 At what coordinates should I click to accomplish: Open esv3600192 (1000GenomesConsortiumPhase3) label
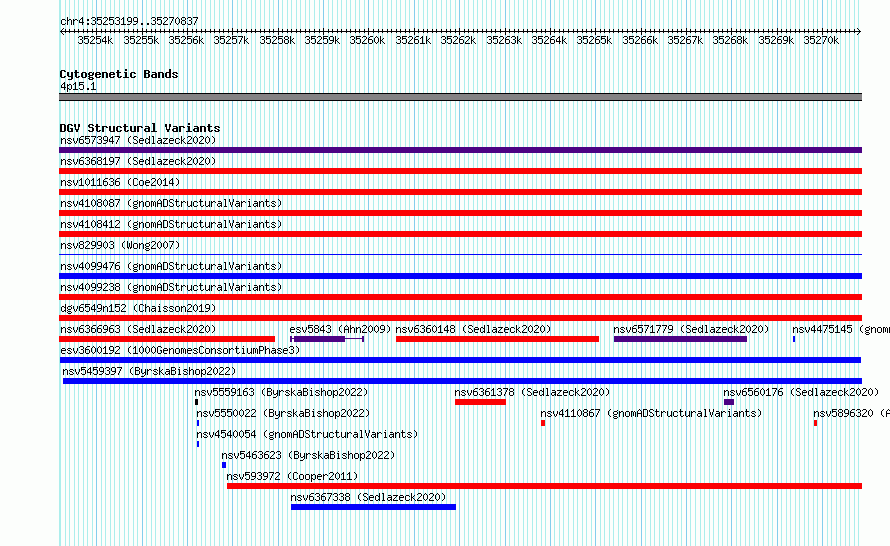click(180, 350)
